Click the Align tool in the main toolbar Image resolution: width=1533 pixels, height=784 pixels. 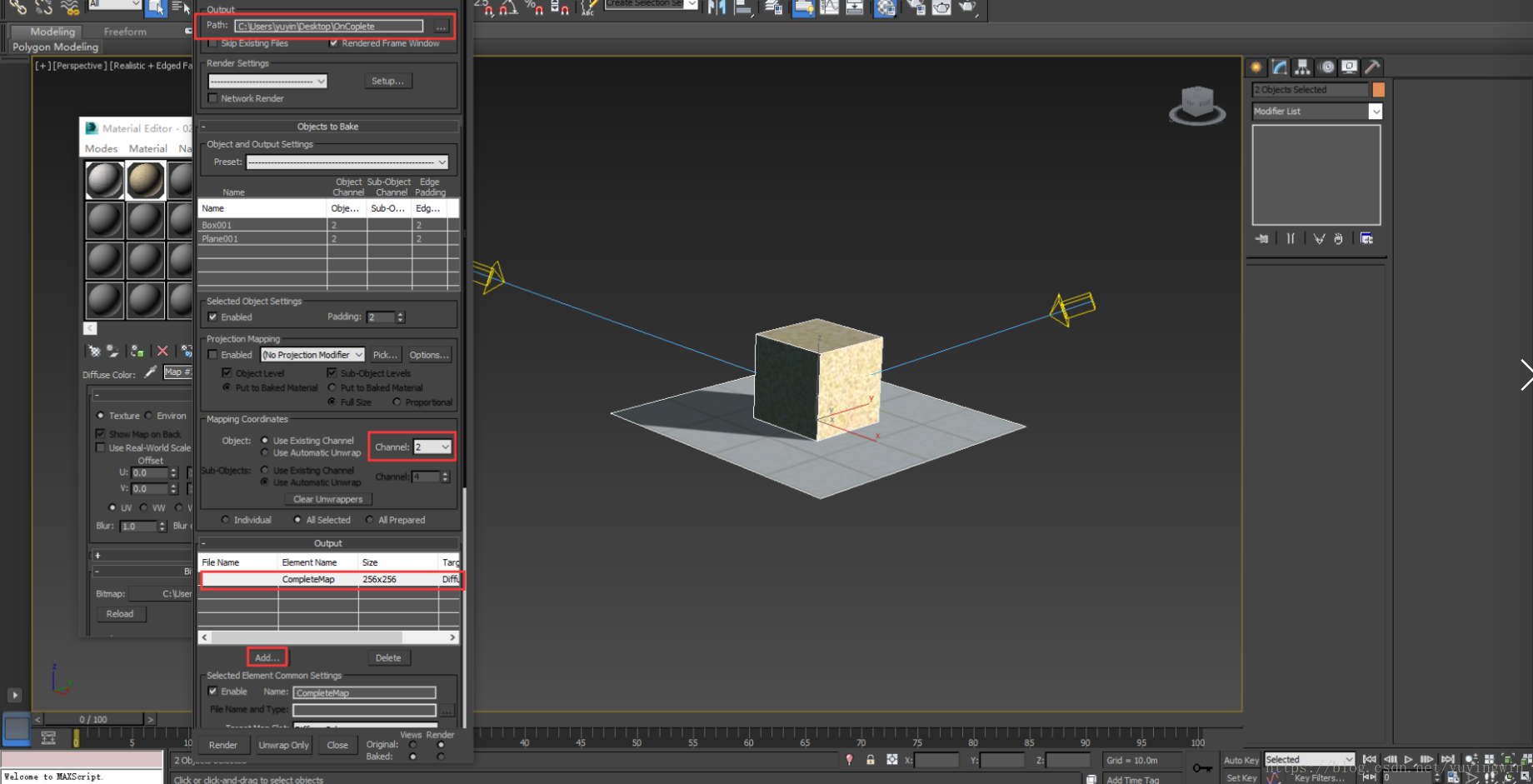[x=743, y=7]
